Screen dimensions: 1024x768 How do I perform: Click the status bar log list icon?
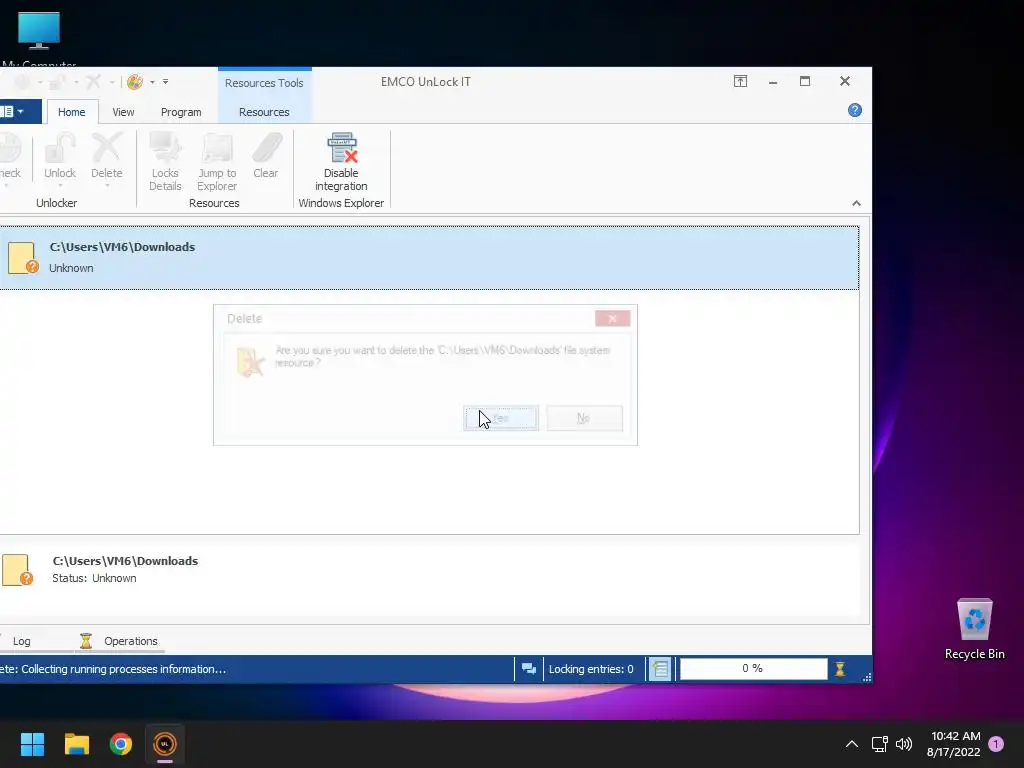pos(660,669)
